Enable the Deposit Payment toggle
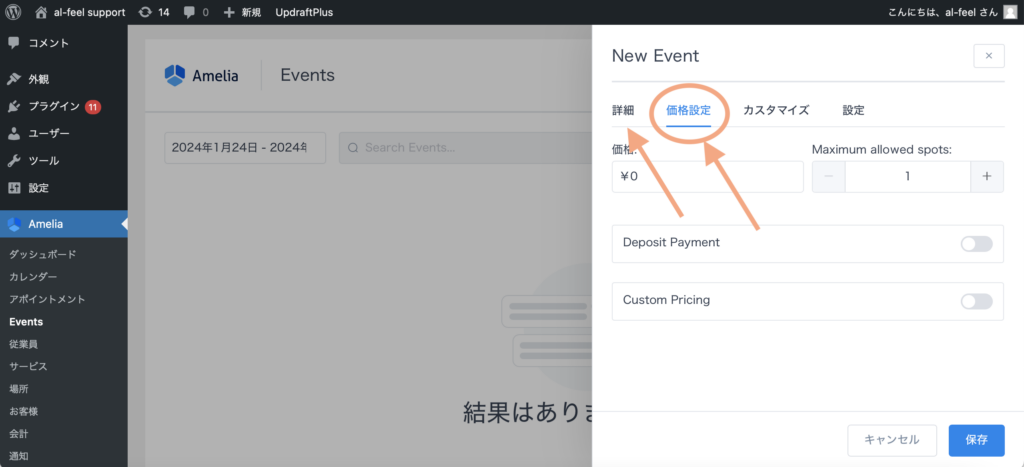The height and width of the screenshot is (467, 1024). (976, 243)
